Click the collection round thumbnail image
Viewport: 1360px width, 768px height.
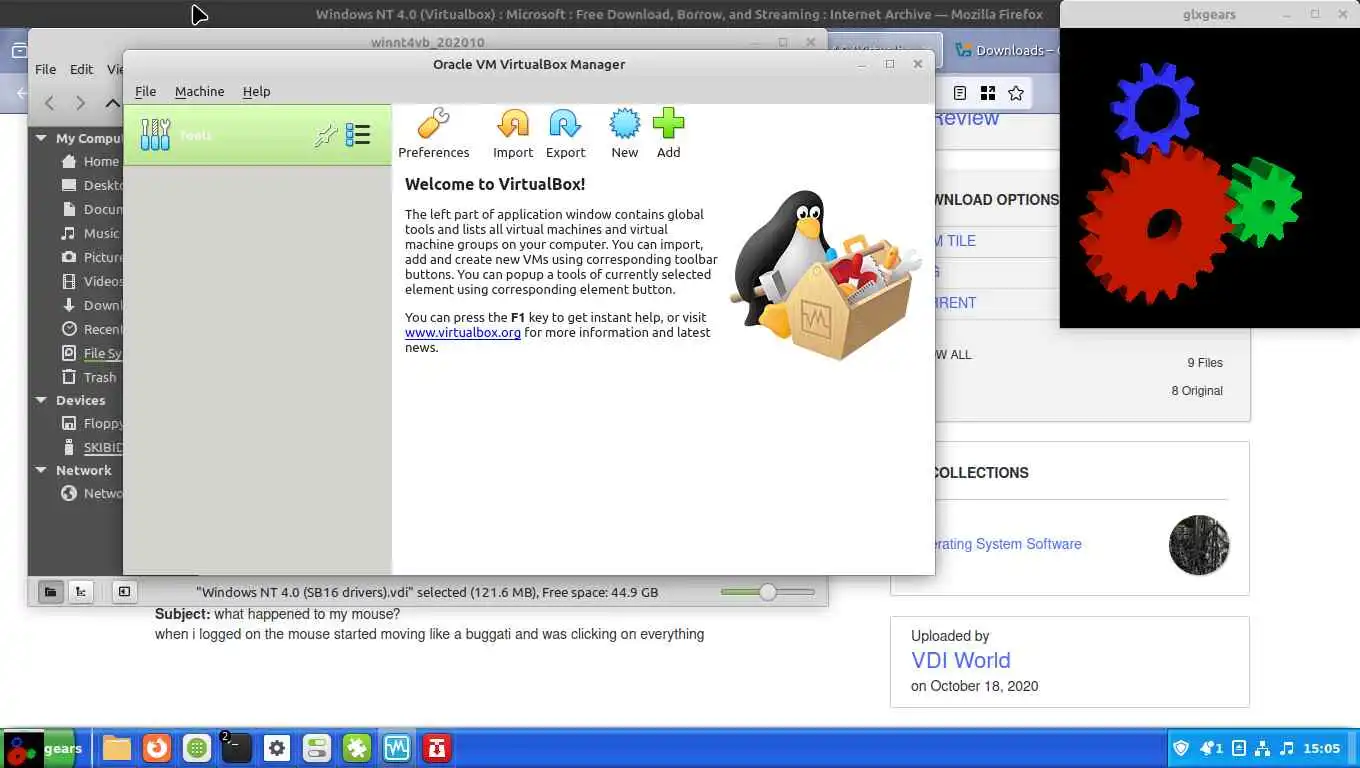click(x=1199, y=545)
